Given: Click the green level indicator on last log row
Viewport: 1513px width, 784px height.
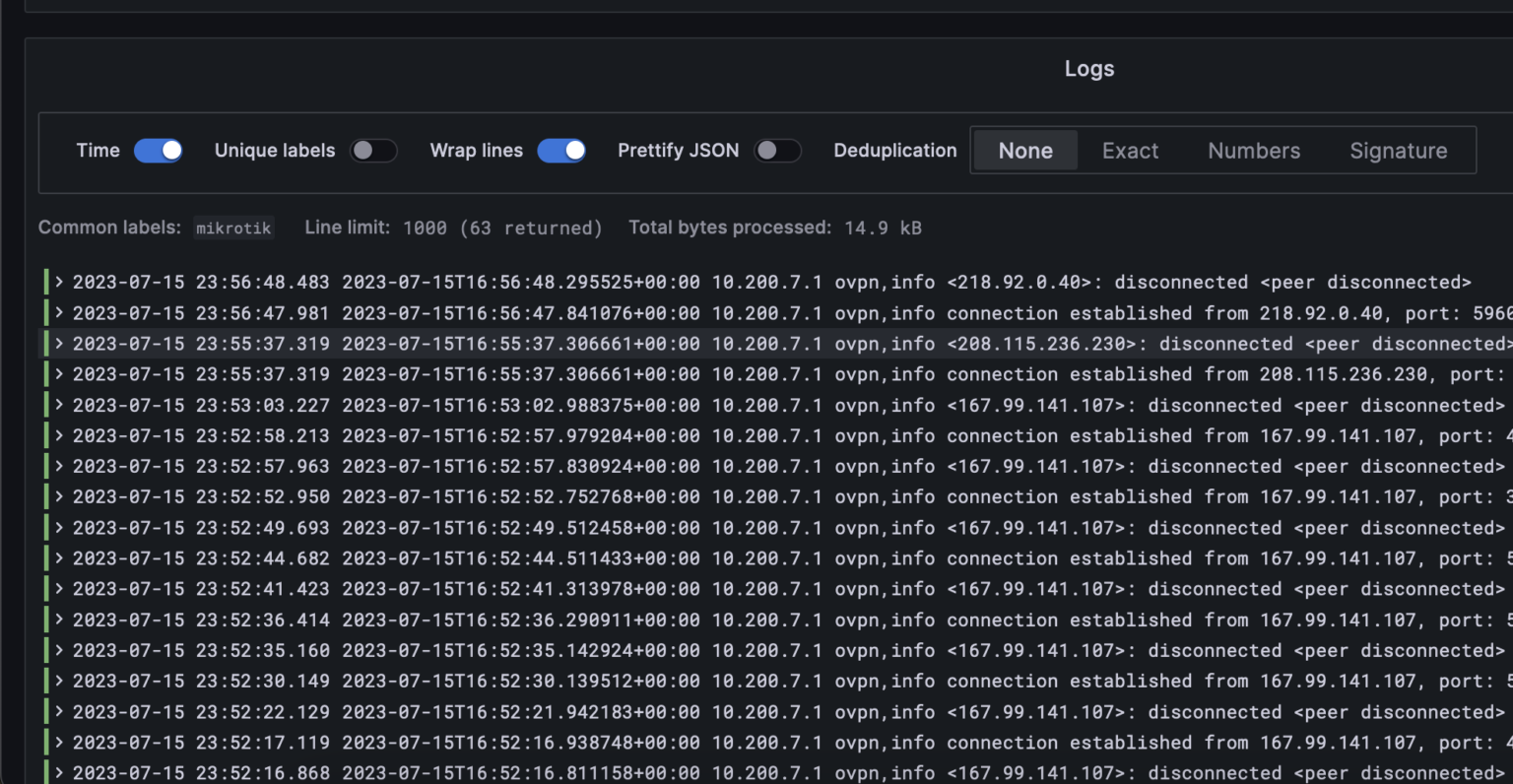Looking at the screenshot, I should 45,772.
